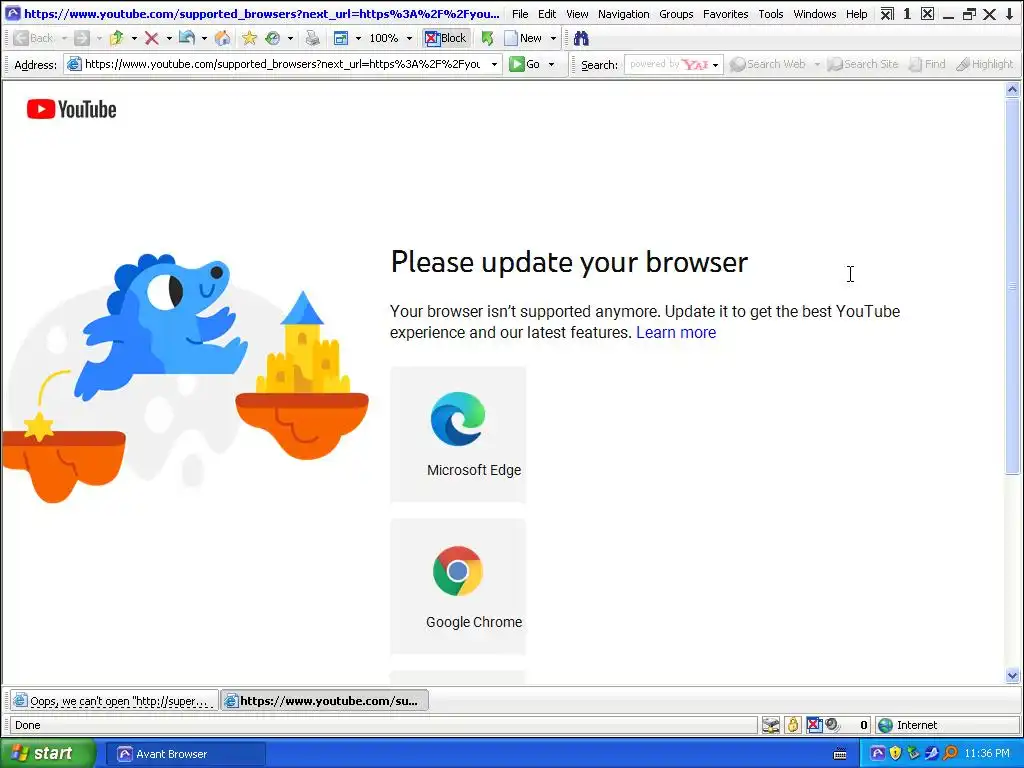Click the boxed X close-tab icon
The width and height of the screenshot is (1024, 768).
click(927, 14)
